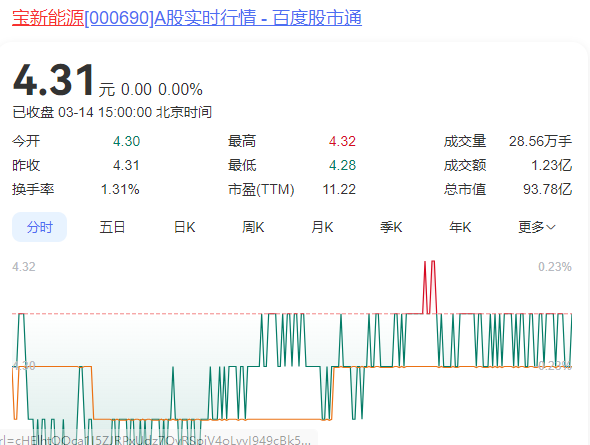The height and width of the screenshot is (445, 590).
Task: Click the 总市值 value 93.78亿
Action: 547,189
